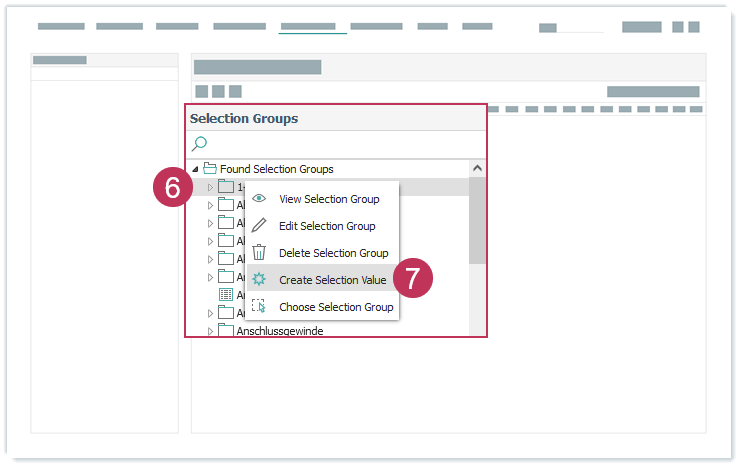This screenshot has height=468, width=741.
Task: Click the vertical scrollbar thumb of tree
Action: tap(477, 220)
